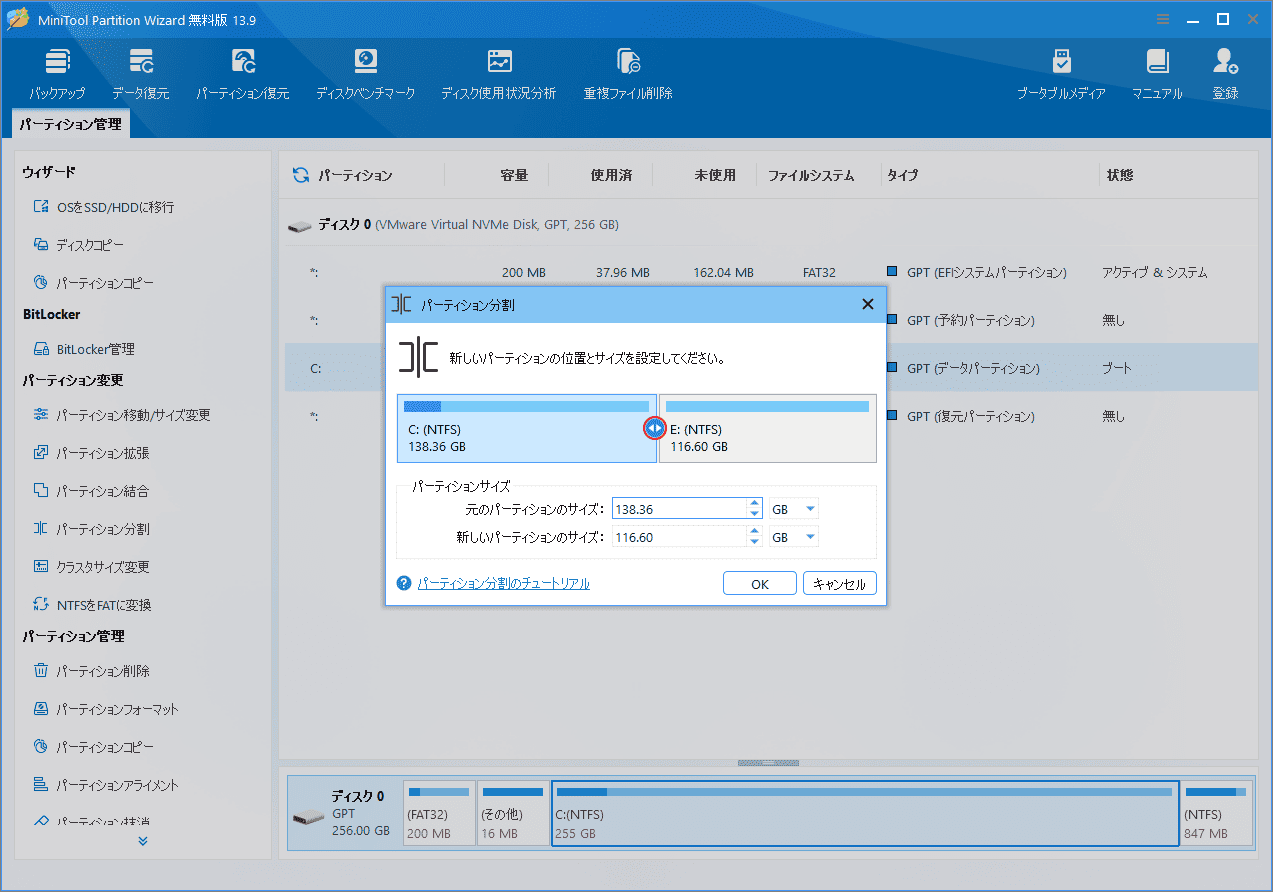
Task: Open BitLocker管理
Action: click(x=84, y=349)
